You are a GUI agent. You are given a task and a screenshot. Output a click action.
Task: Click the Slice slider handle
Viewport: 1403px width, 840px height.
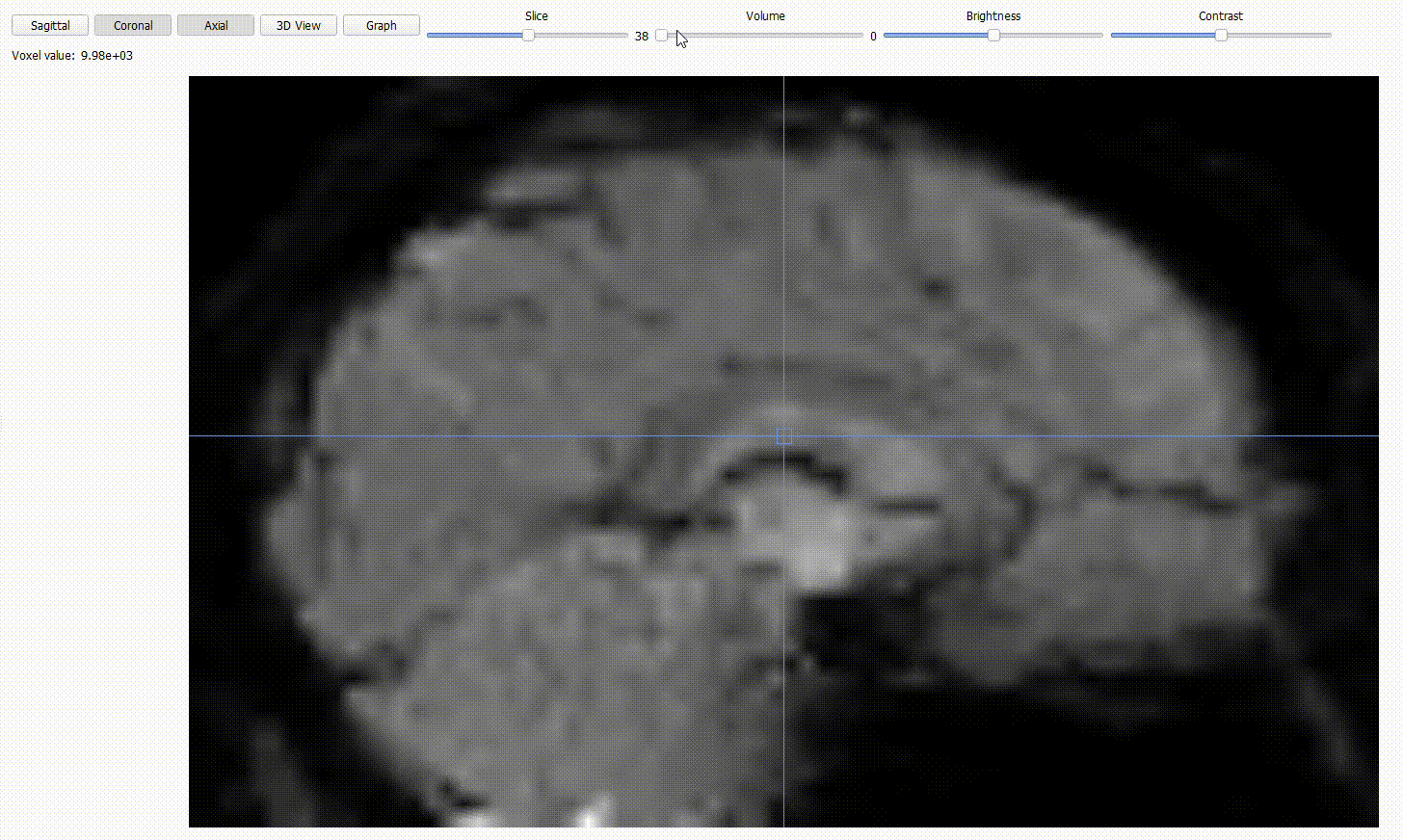[528, 36]
